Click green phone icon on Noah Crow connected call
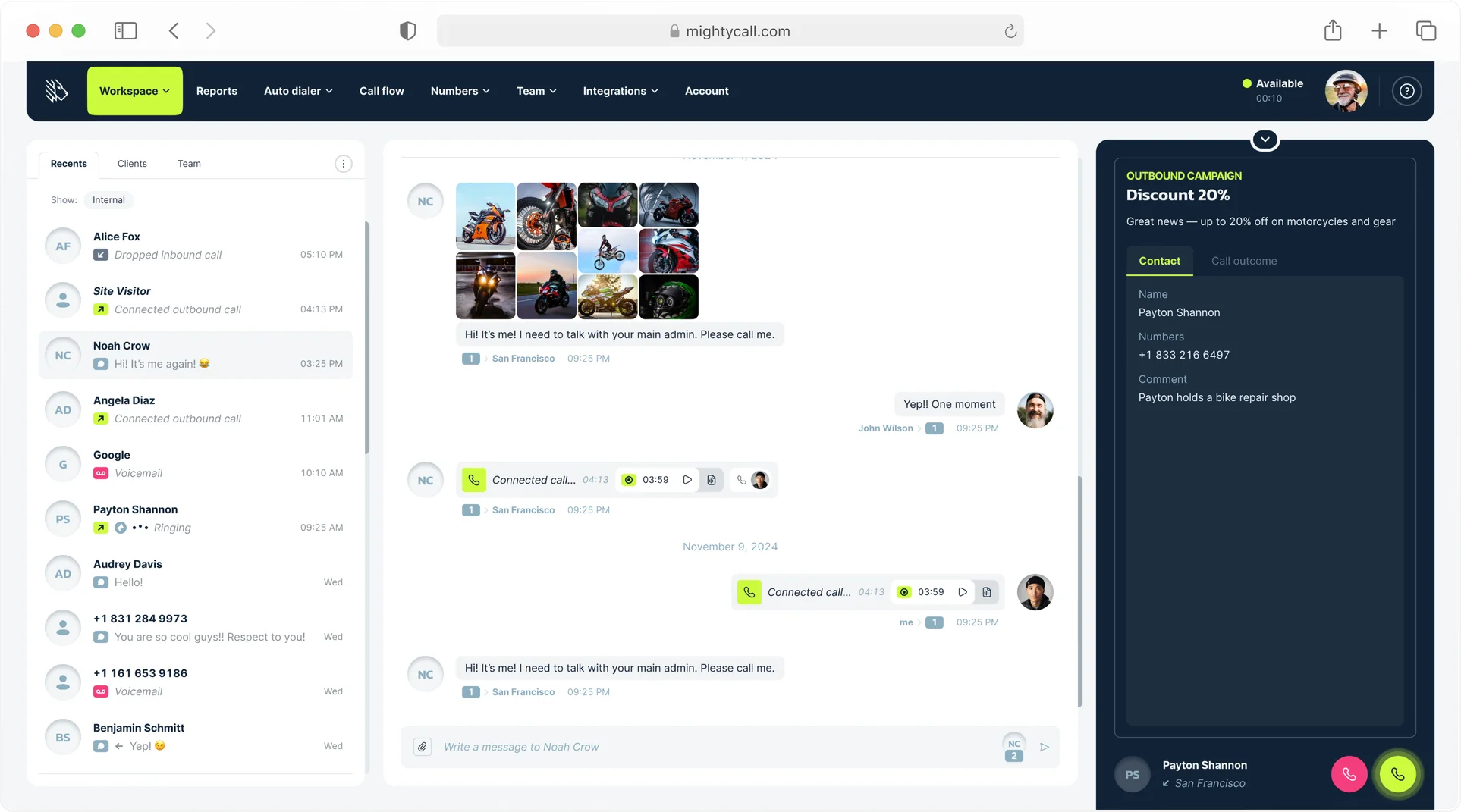Viewport: 1461px width, 812px height. (x=473, y=480)
